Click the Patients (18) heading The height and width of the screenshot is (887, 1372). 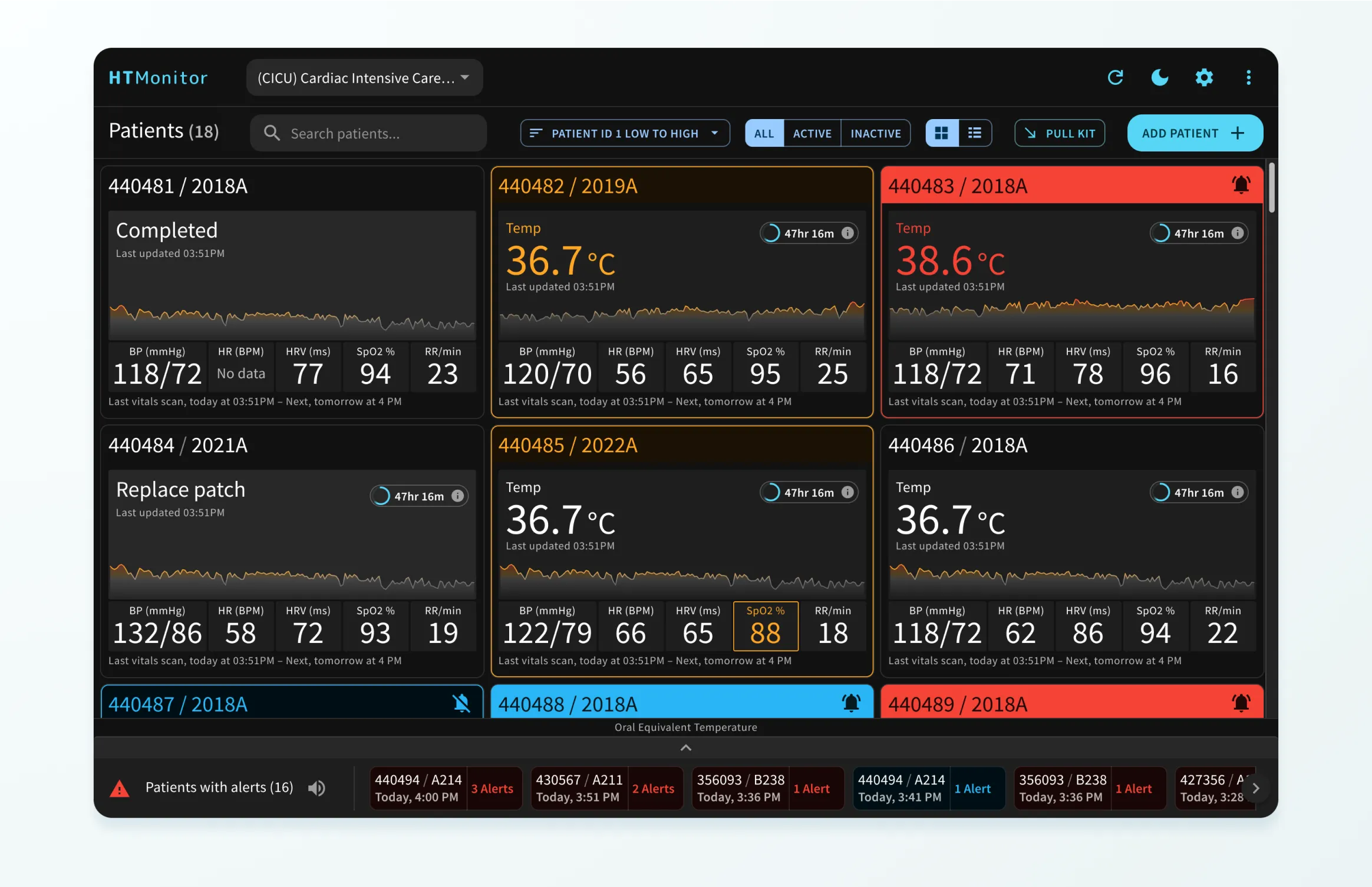tap(164, 131)
